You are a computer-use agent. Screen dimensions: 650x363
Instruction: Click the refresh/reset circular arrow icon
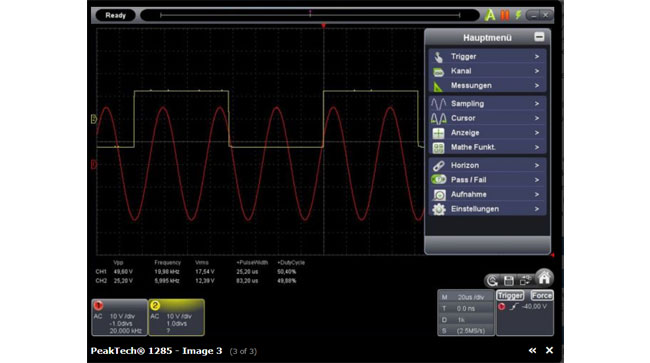click(492, 281)
